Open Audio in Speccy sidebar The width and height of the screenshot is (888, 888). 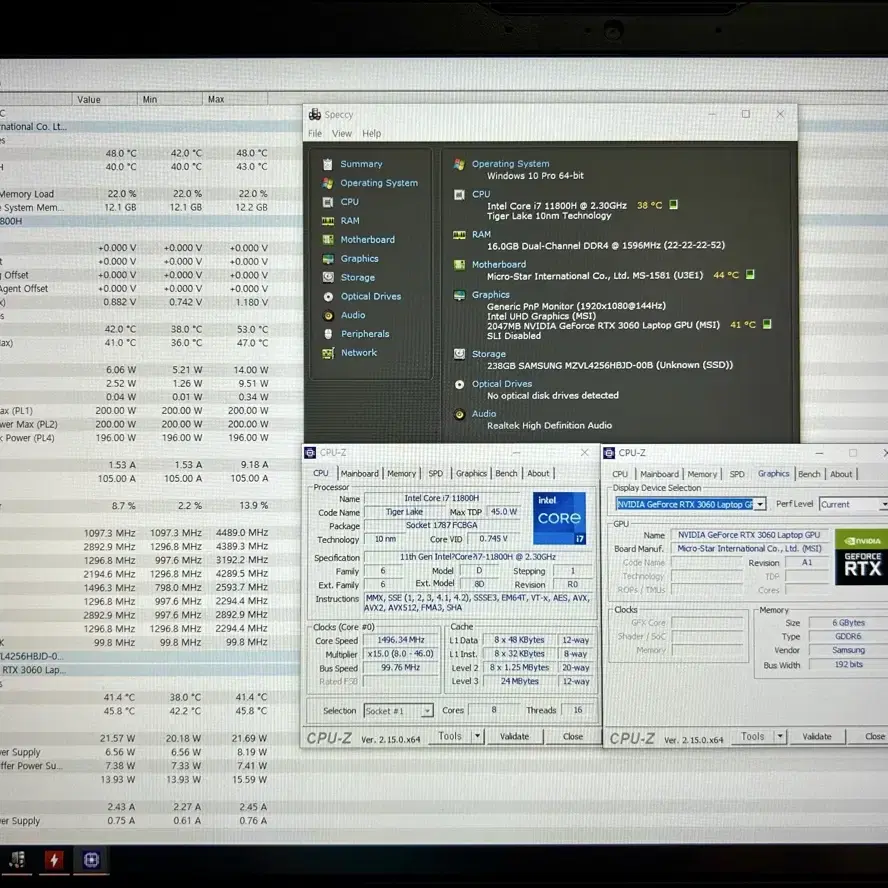coord(352,315)
